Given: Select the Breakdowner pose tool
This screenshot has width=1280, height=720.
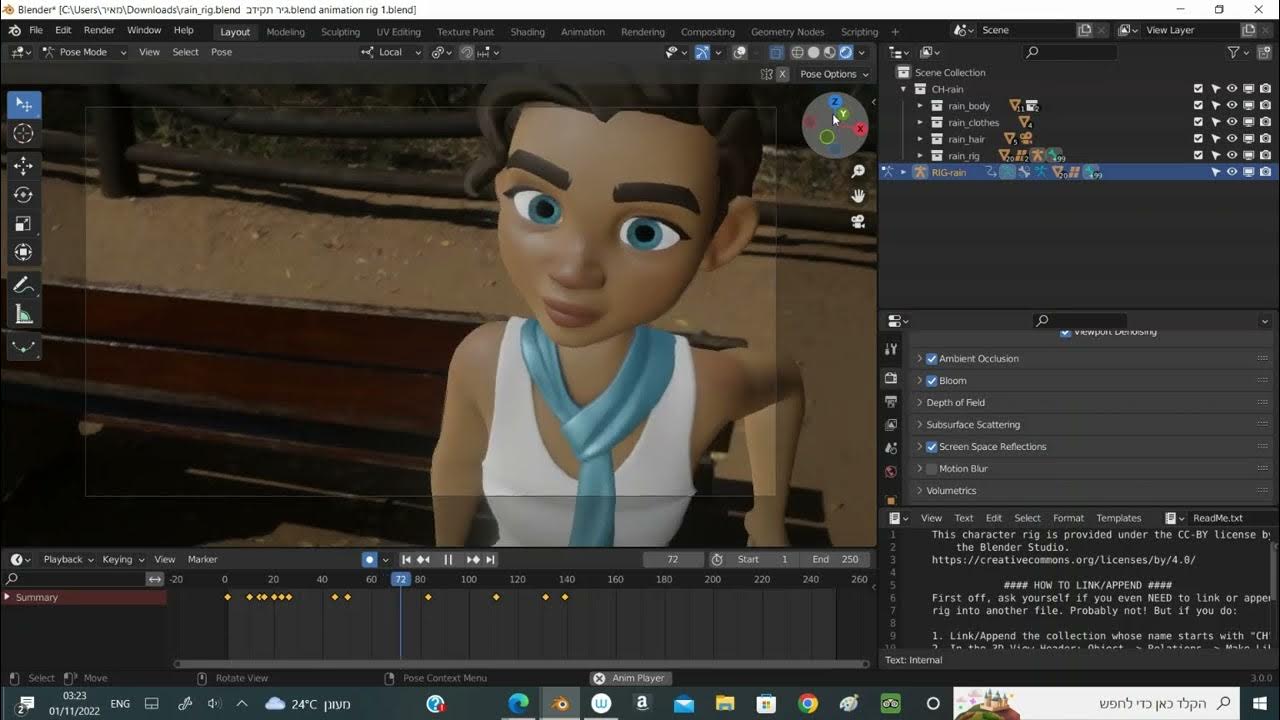Looking at the screenshot, I should tap(24, 347).
